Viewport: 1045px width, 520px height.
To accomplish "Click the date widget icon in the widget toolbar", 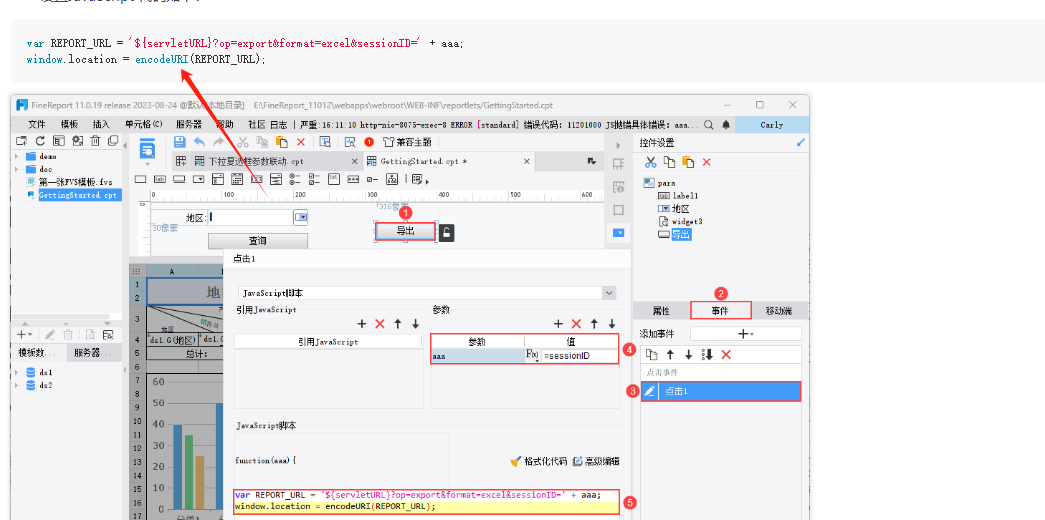I will pos(237,179).
